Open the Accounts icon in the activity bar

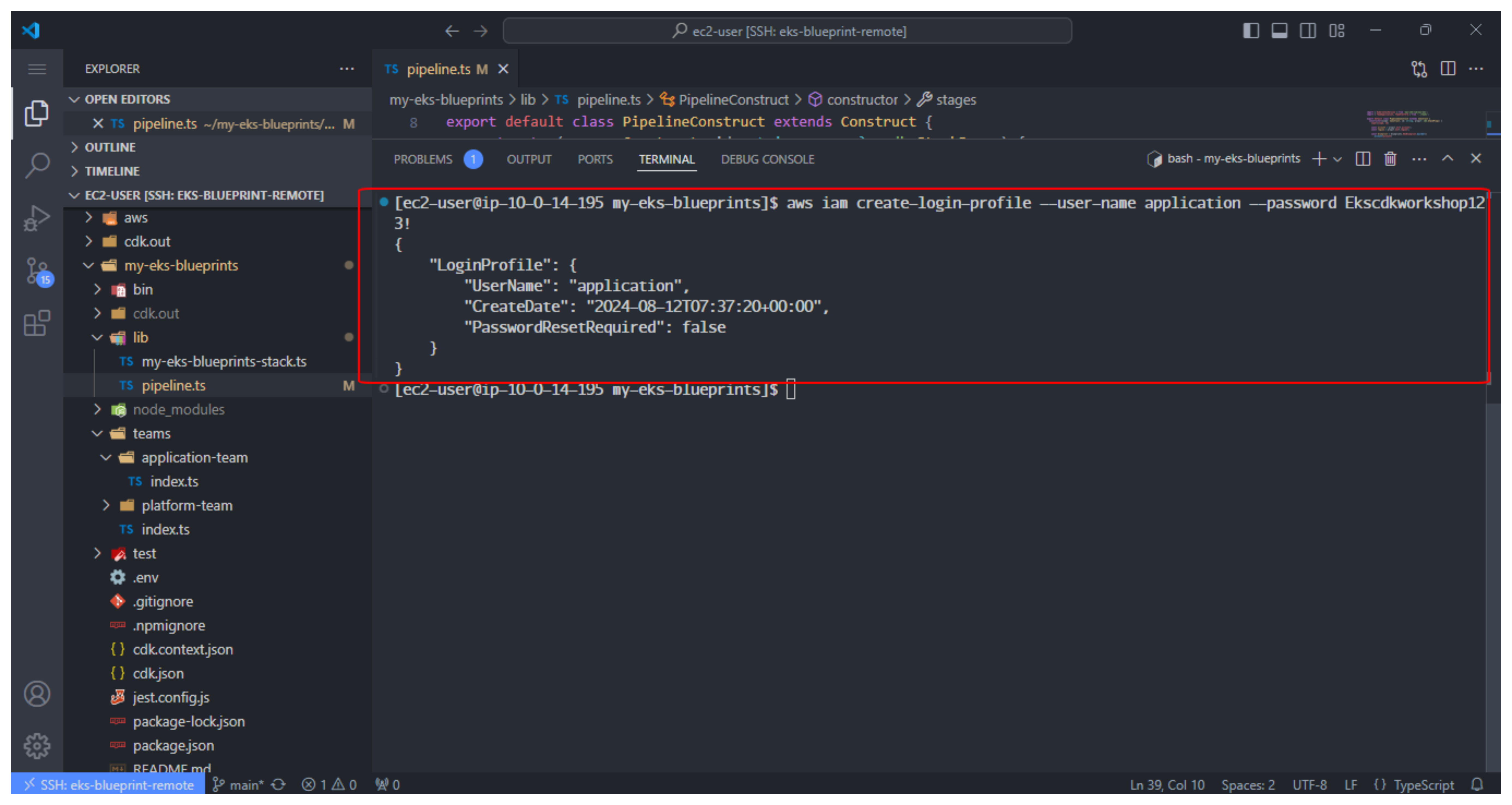click(x=37, y=693)
